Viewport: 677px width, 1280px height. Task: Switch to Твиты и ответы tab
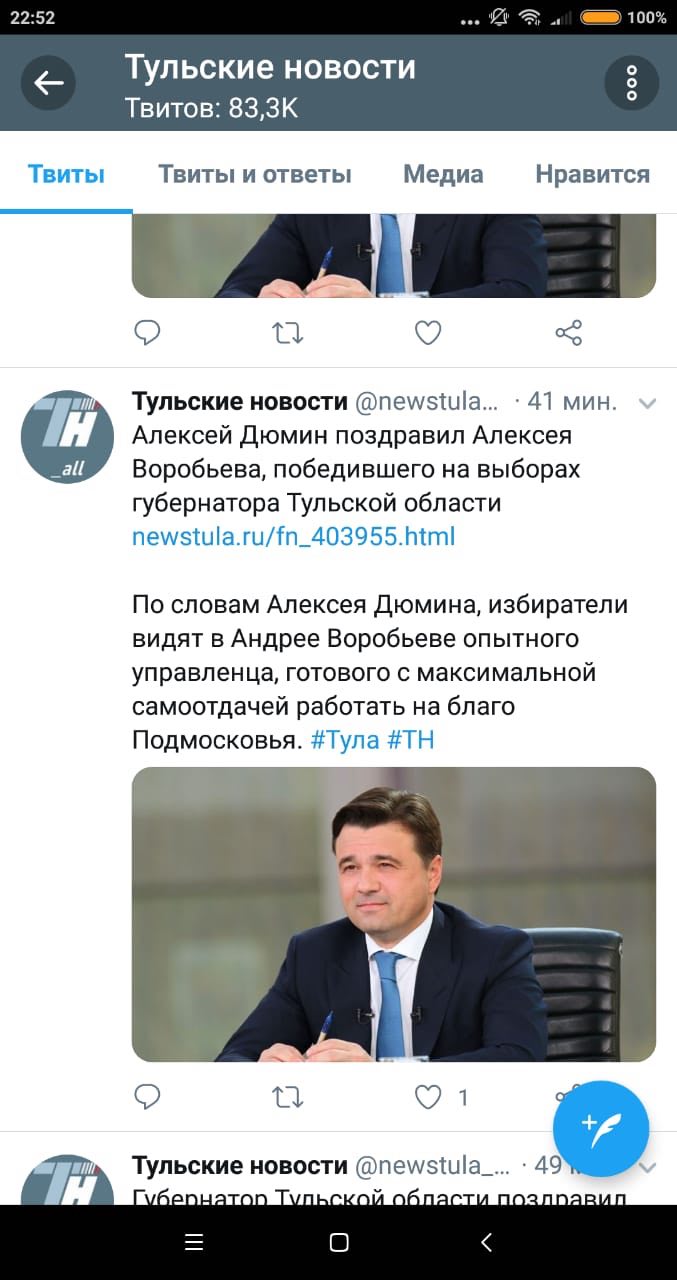tap(255, 174)
